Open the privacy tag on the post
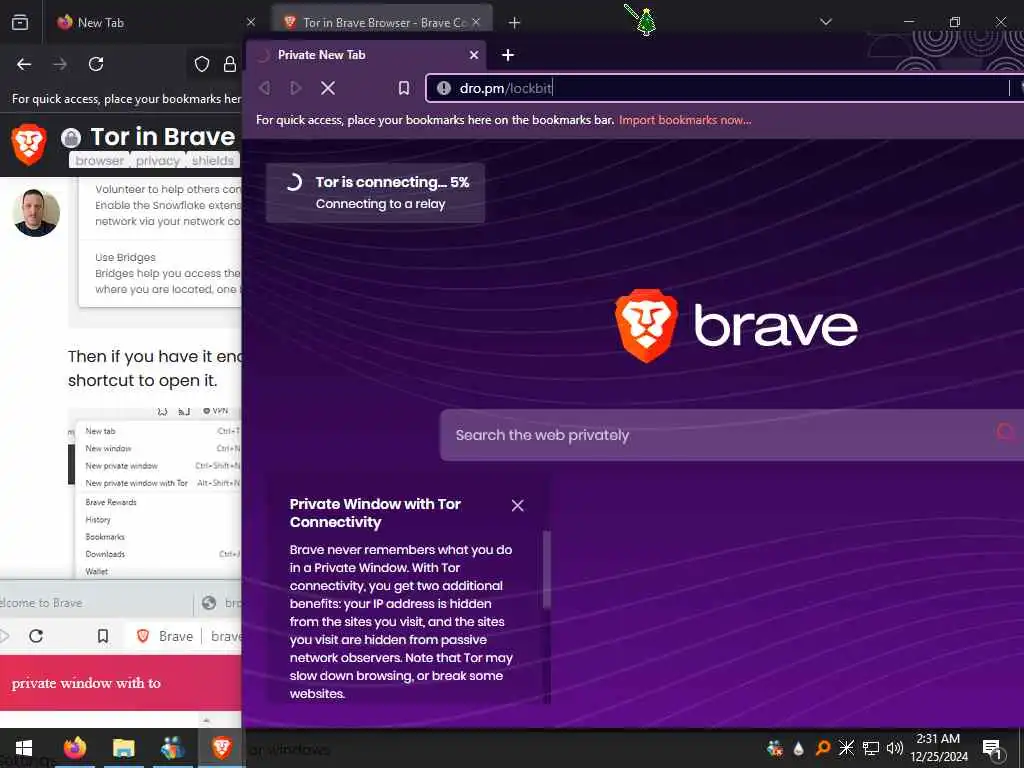This screenshot has height=768, width=1024. [x=157, y=160]
